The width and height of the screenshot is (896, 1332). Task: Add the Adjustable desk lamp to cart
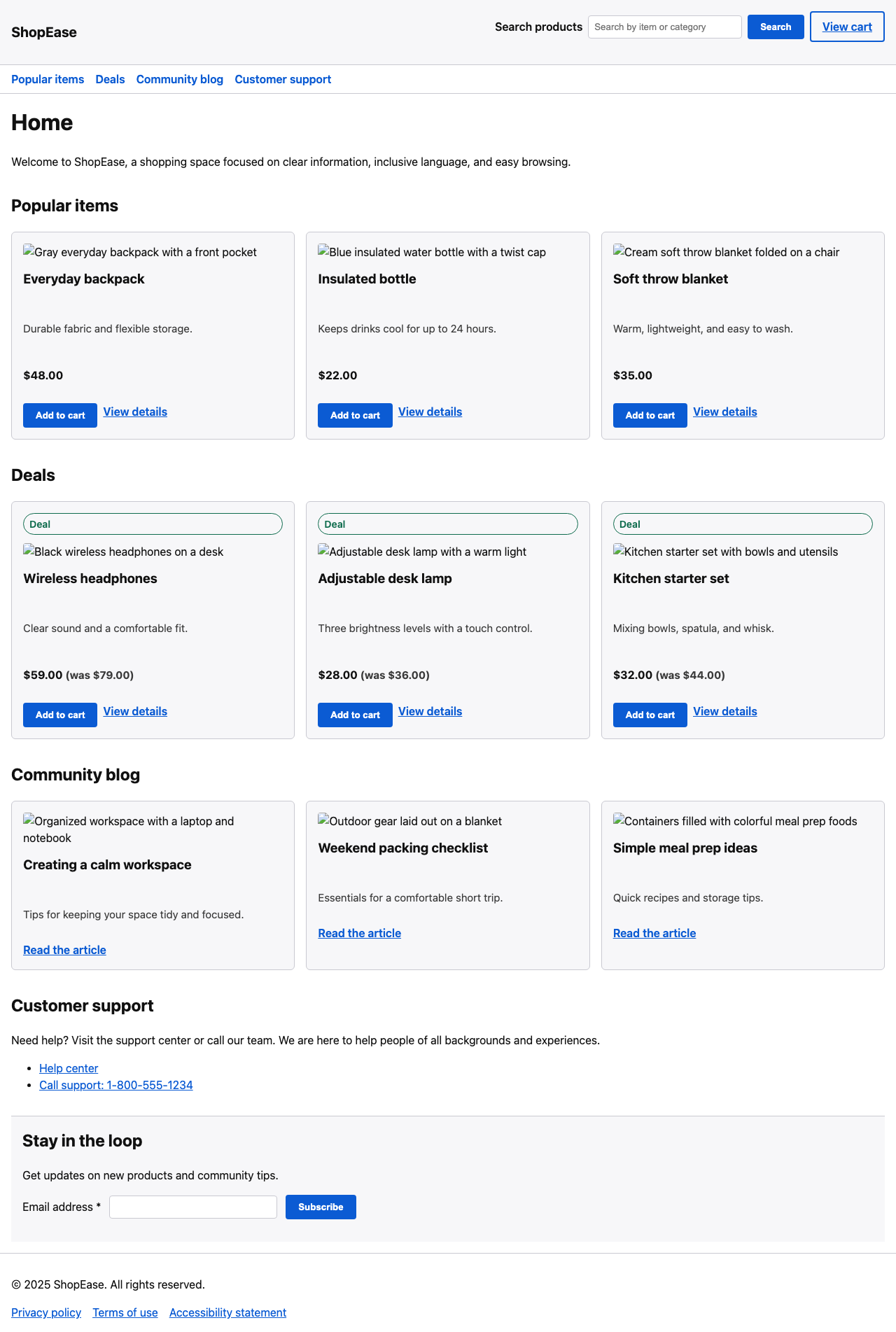(355, 715)
